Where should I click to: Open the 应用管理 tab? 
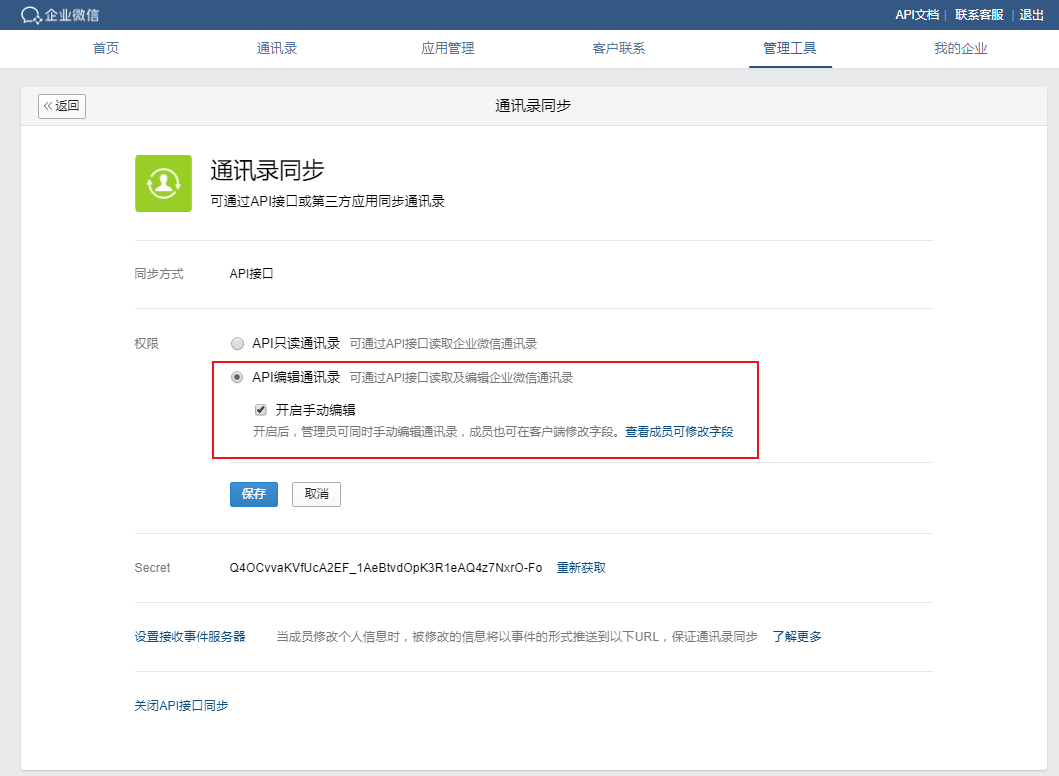point(448,48)
